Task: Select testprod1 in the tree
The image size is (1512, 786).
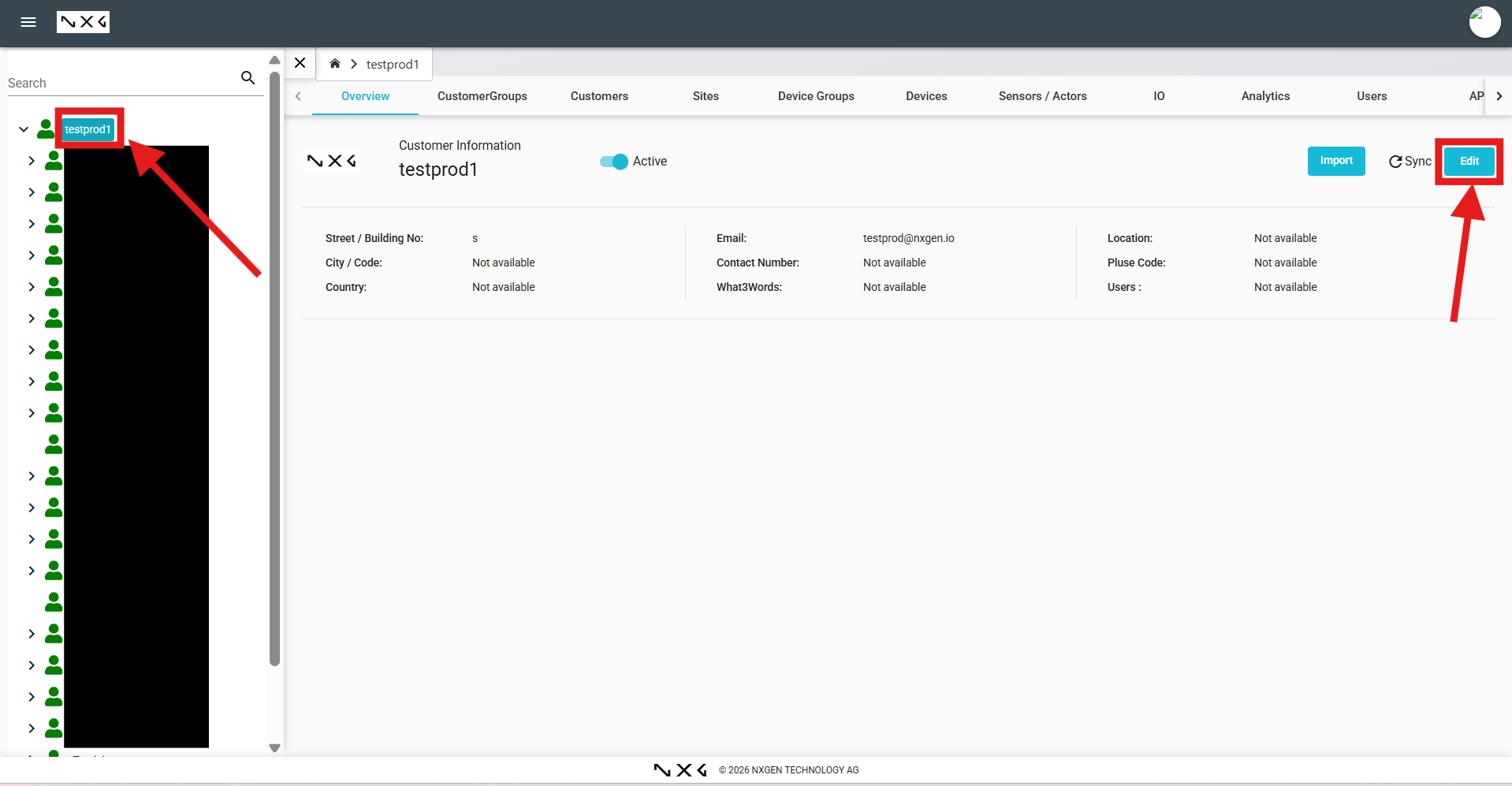Action: pos(88,129)
